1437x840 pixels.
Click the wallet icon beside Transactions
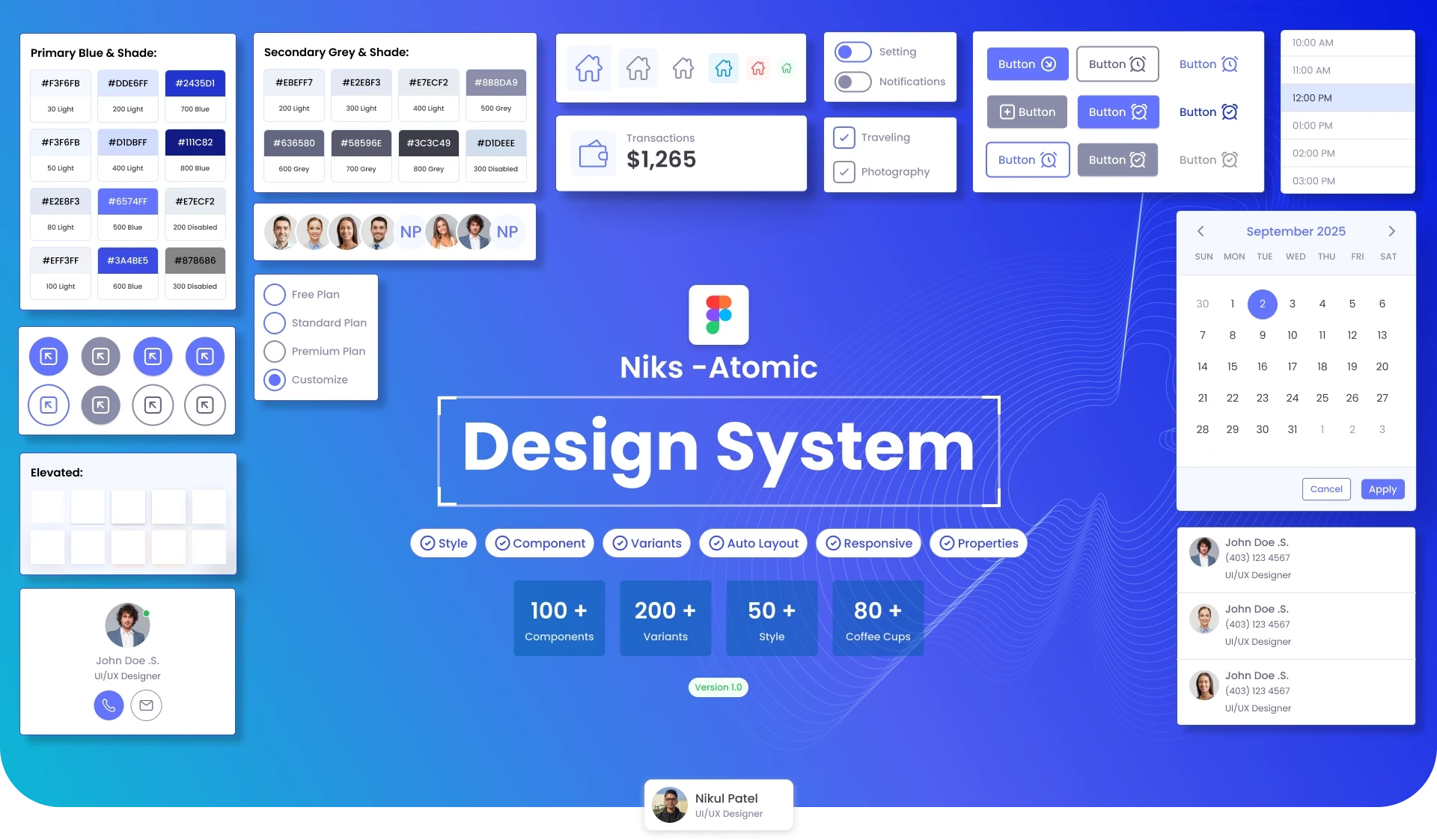click(594, 154)
